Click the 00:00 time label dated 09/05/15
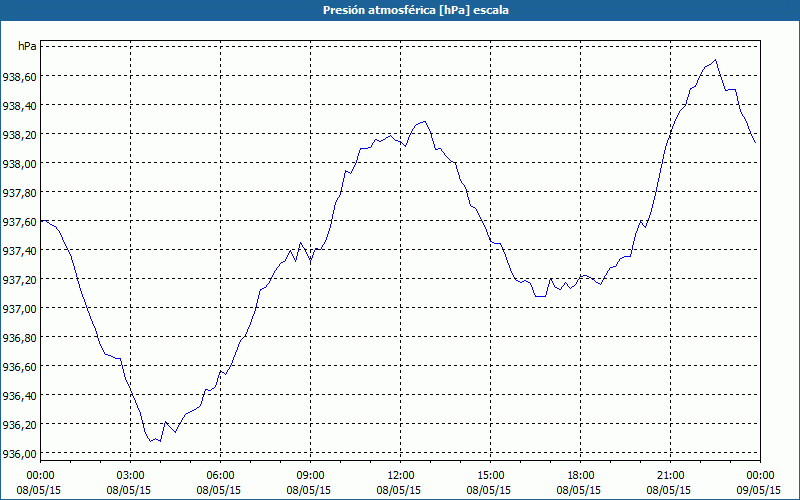 (760, 476)
